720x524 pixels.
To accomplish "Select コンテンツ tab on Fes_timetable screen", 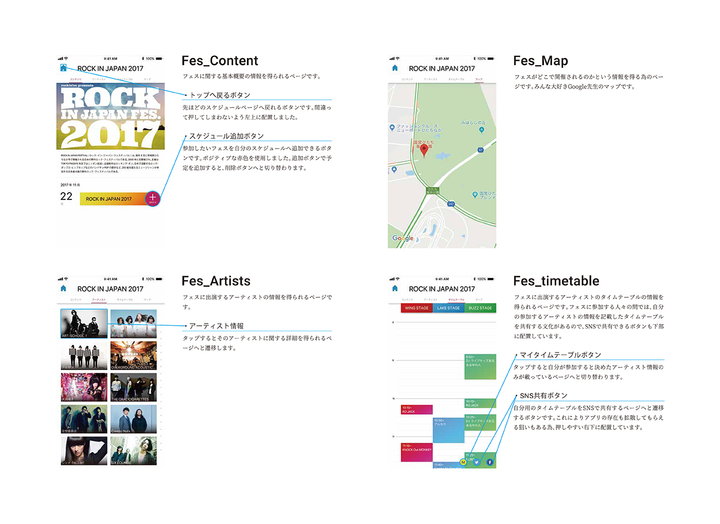I will (x=407, y=300).
